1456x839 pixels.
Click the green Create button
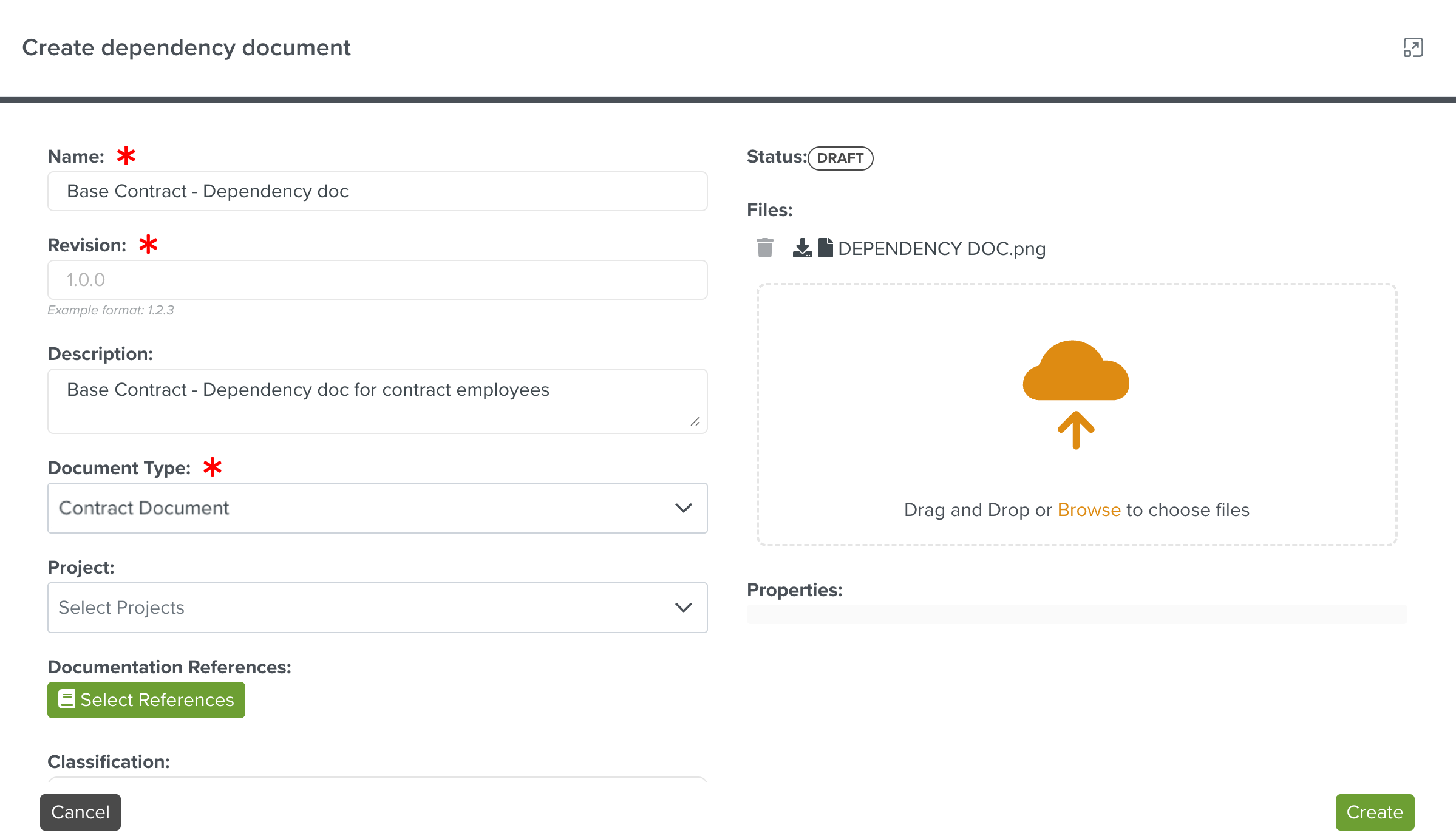(x=1374, y=812)
